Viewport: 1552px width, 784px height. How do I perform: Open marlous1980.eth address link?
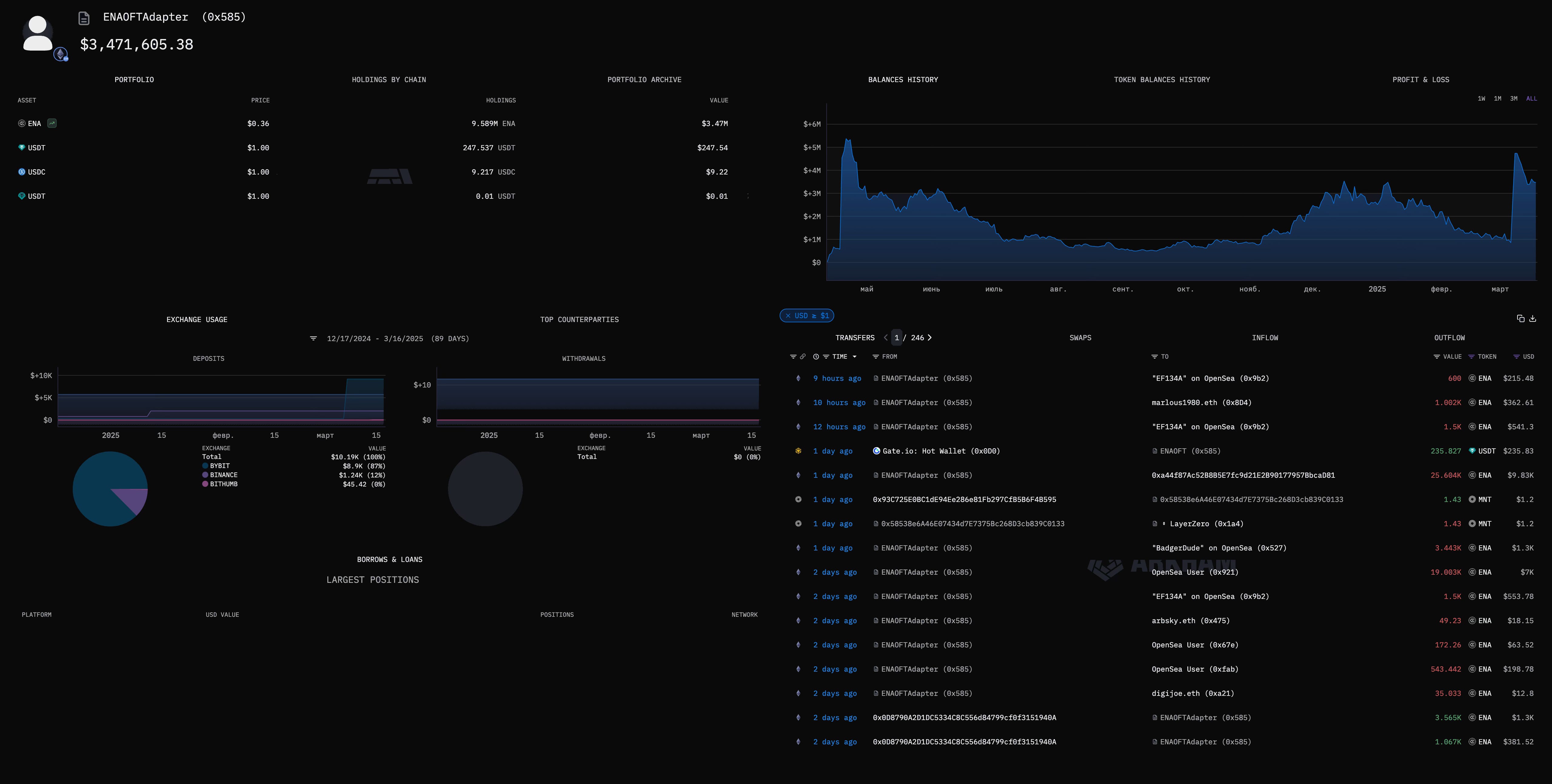pyautogui.click(x=1201, y=403)
